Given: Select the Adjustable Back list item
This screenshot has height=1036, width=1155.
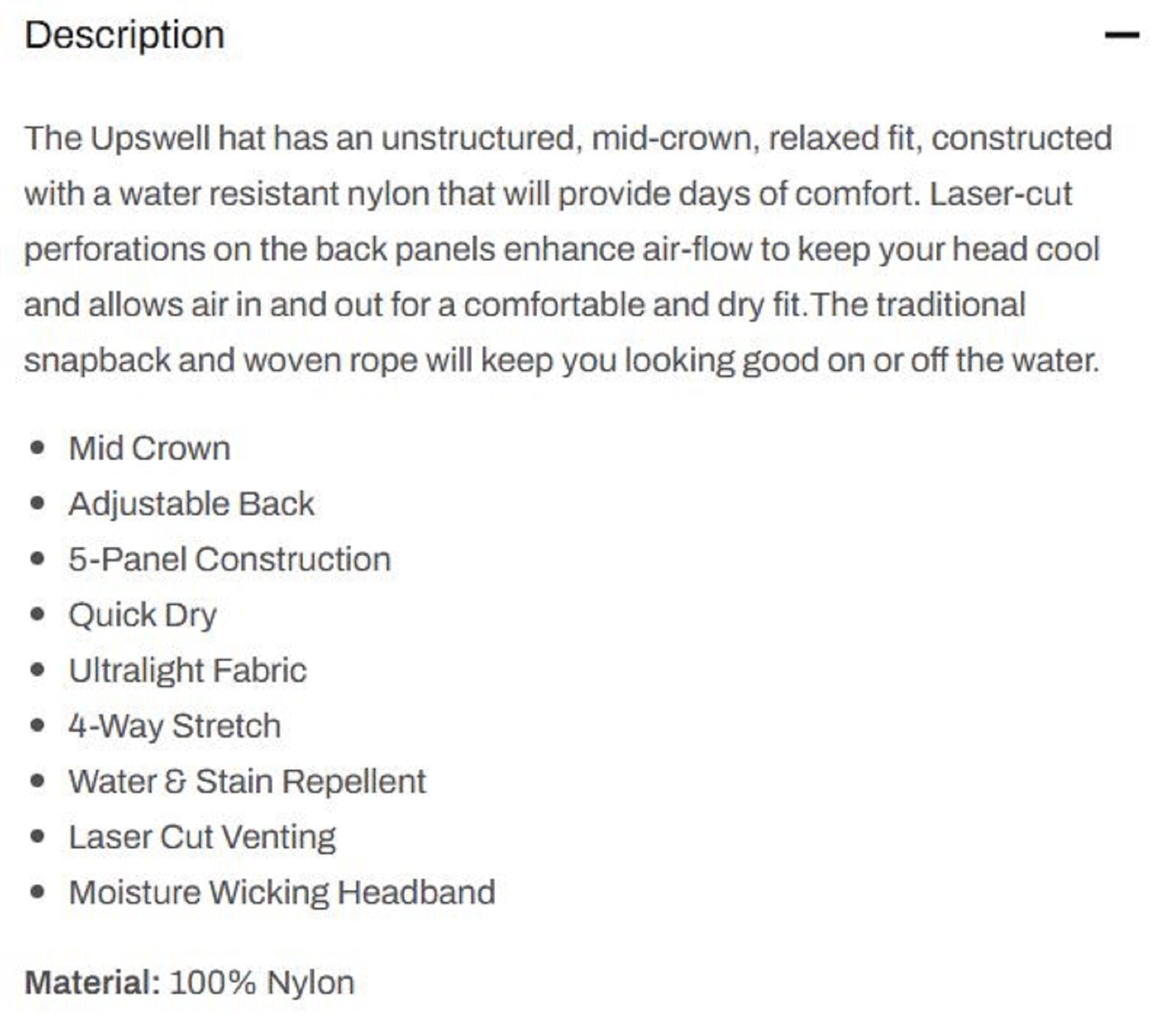Looking at the screenshot, I should tap(191, 504).
